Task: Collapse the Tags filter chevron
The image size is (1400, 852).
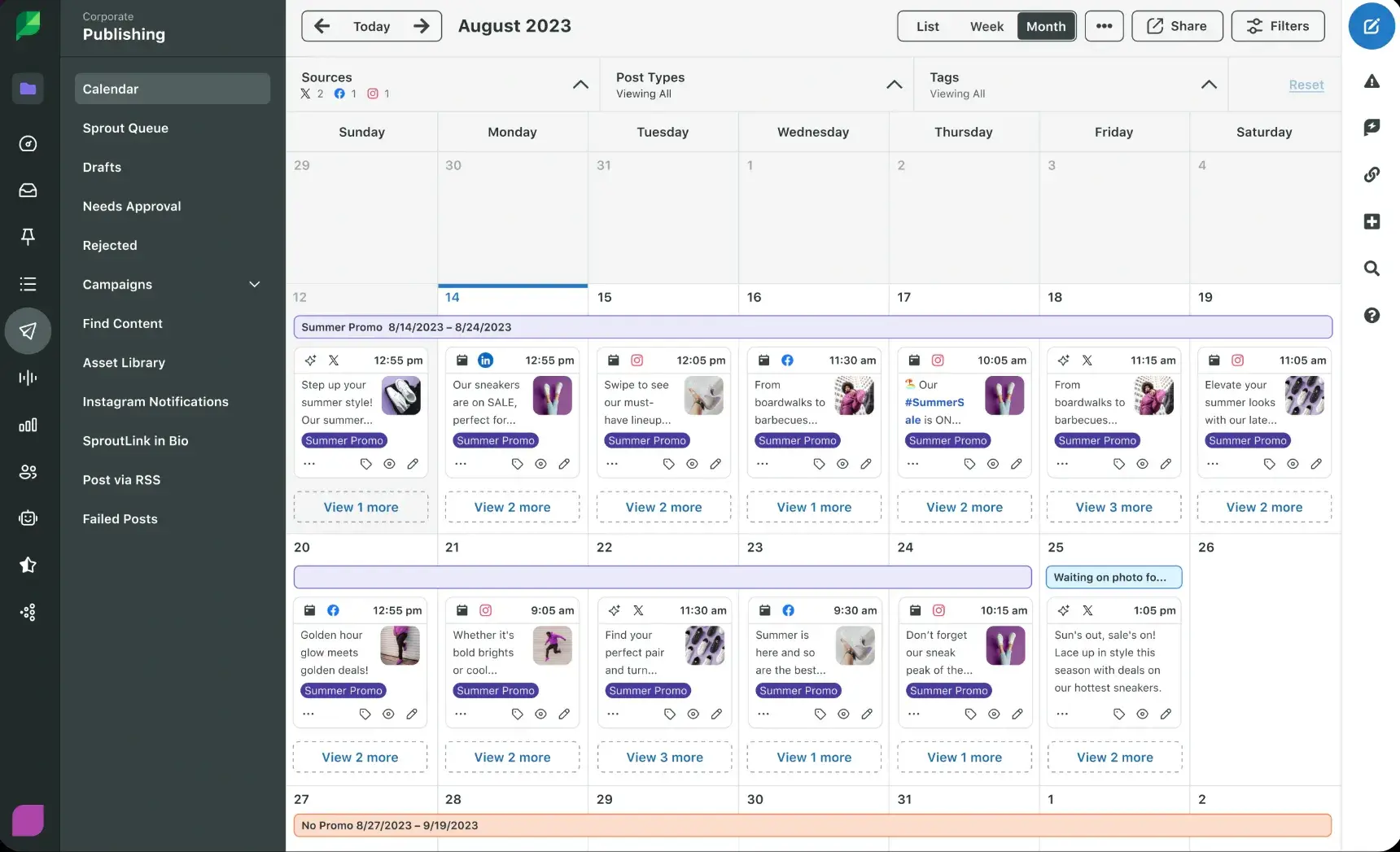Action: click(1209, 85)
